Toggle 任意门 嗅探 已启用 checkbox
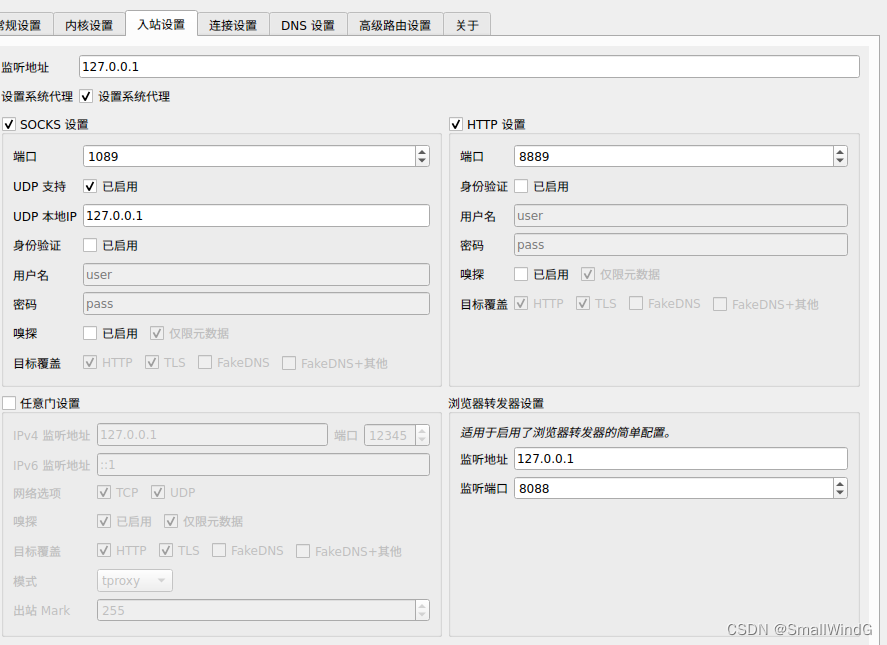Screen dimensions: 887x645 (x=104, y=521)
